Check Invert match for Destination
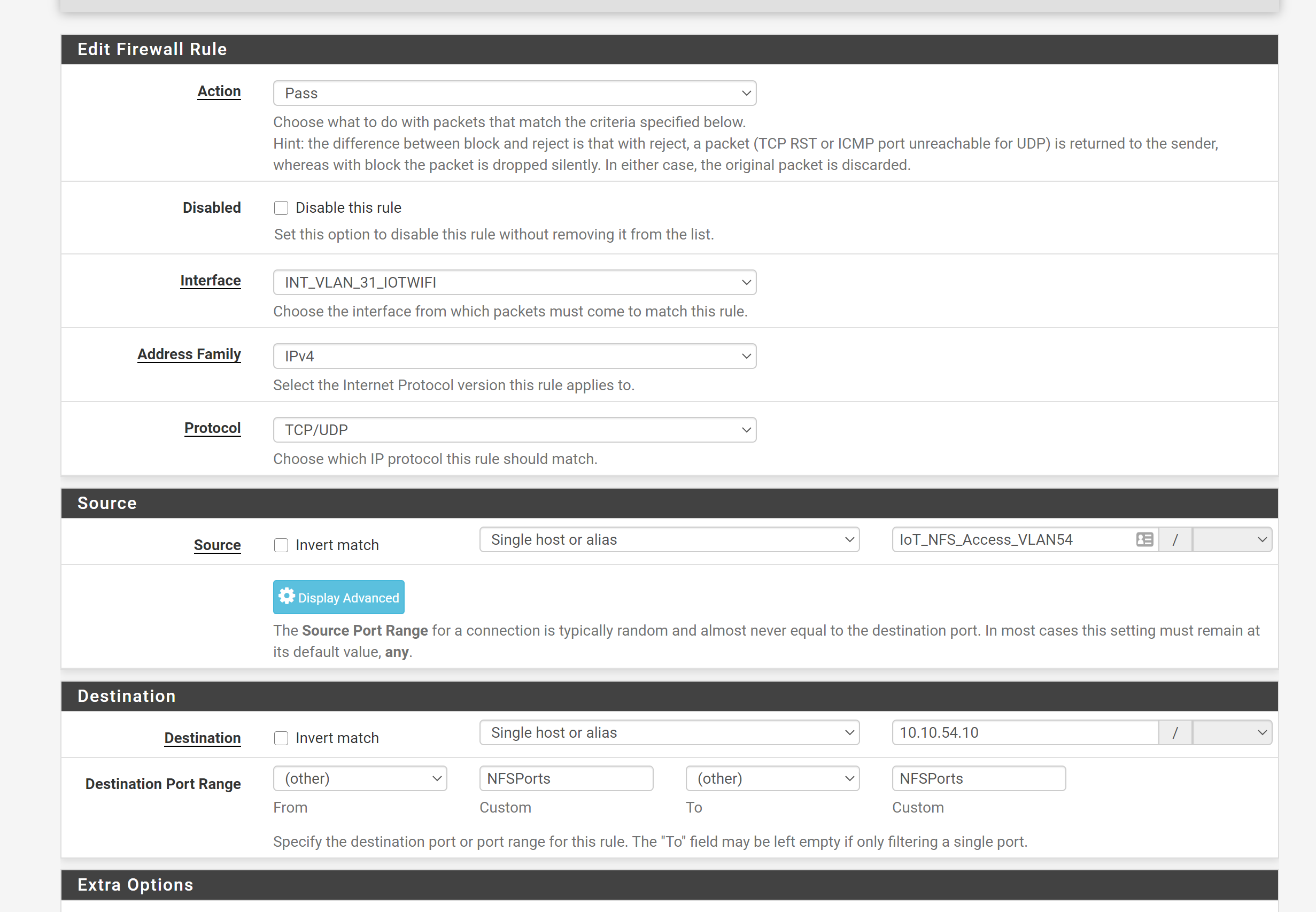 tap(281, 738)
